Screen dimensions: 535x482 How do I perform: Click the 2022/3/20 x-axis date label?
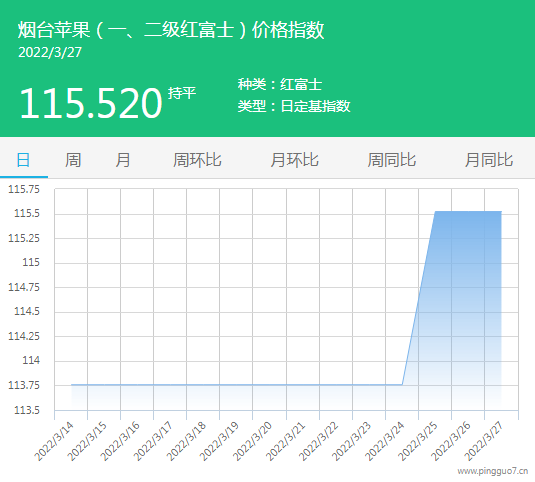252,441
